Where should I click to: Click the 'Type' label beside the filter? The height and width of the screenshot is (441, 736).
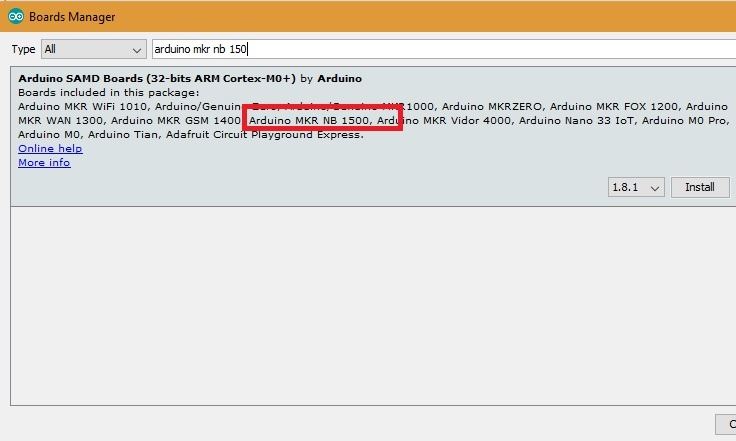(x=23, y=49)
